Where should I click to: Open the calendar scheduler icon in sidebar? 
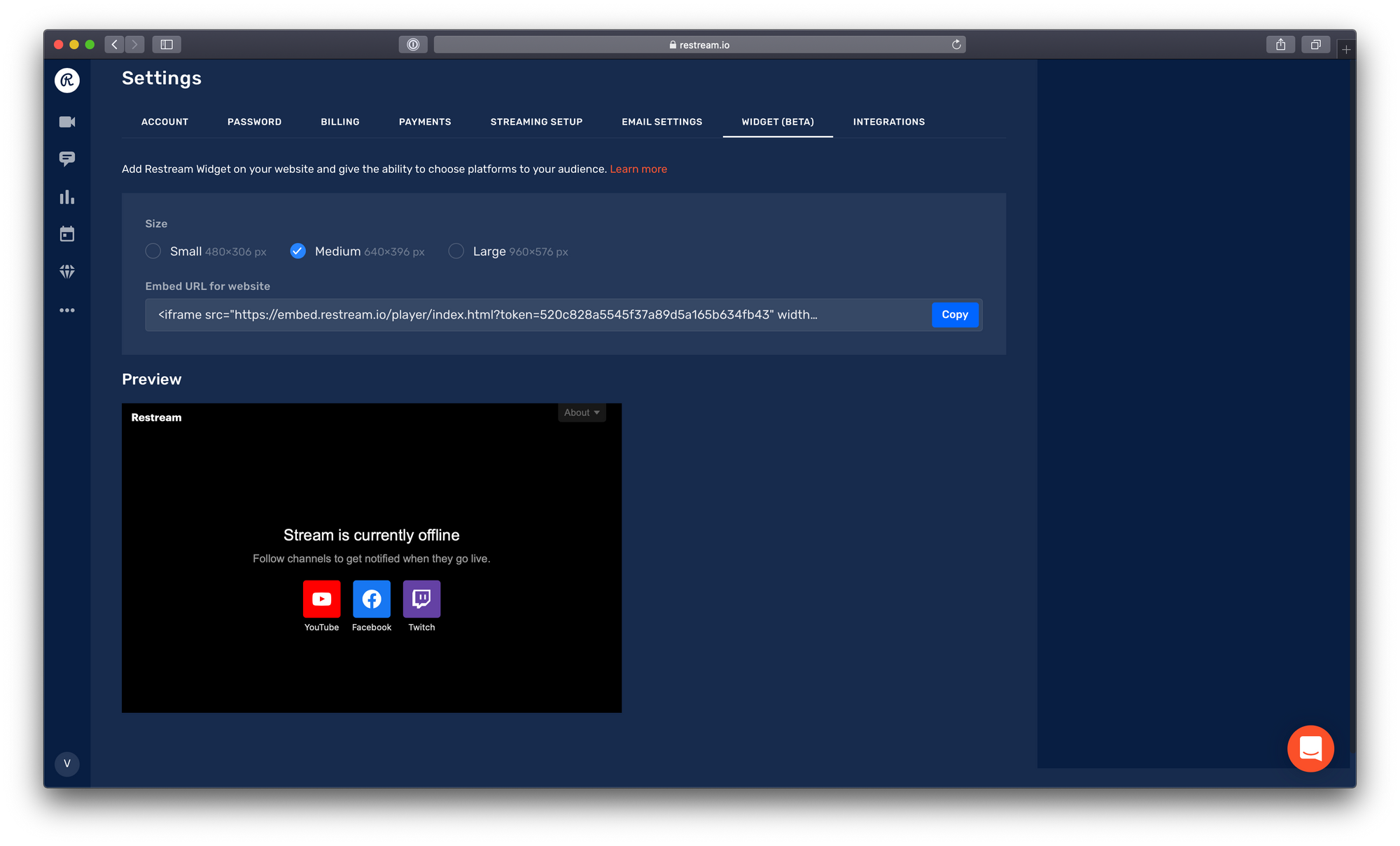point(67,234)
